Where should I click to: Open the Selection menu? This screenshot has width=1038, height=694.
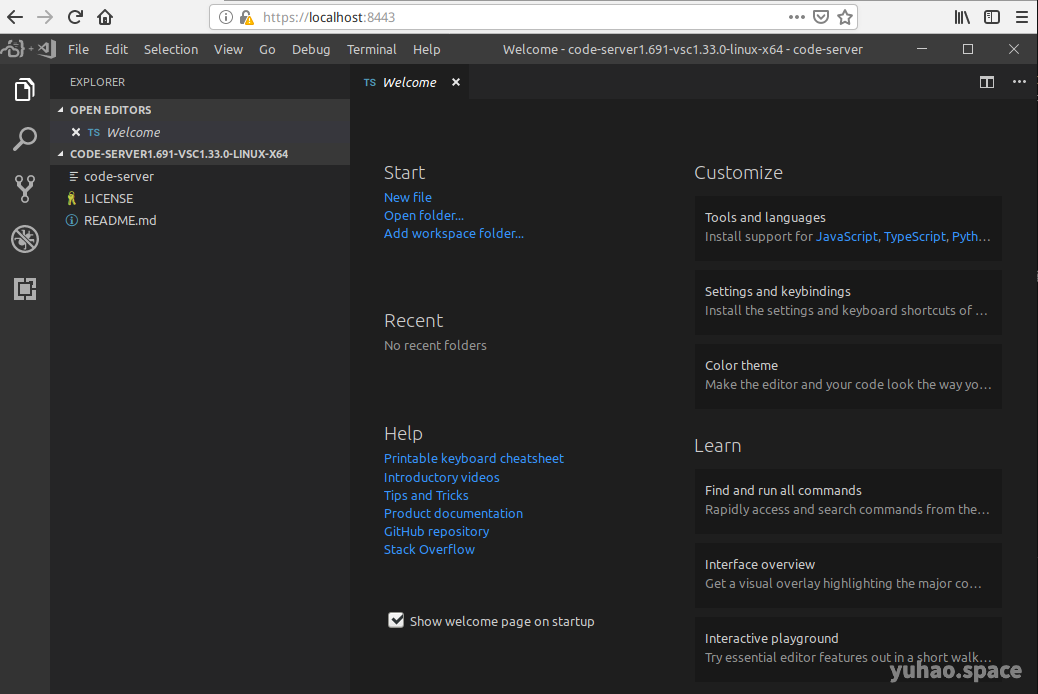(171, 49)
